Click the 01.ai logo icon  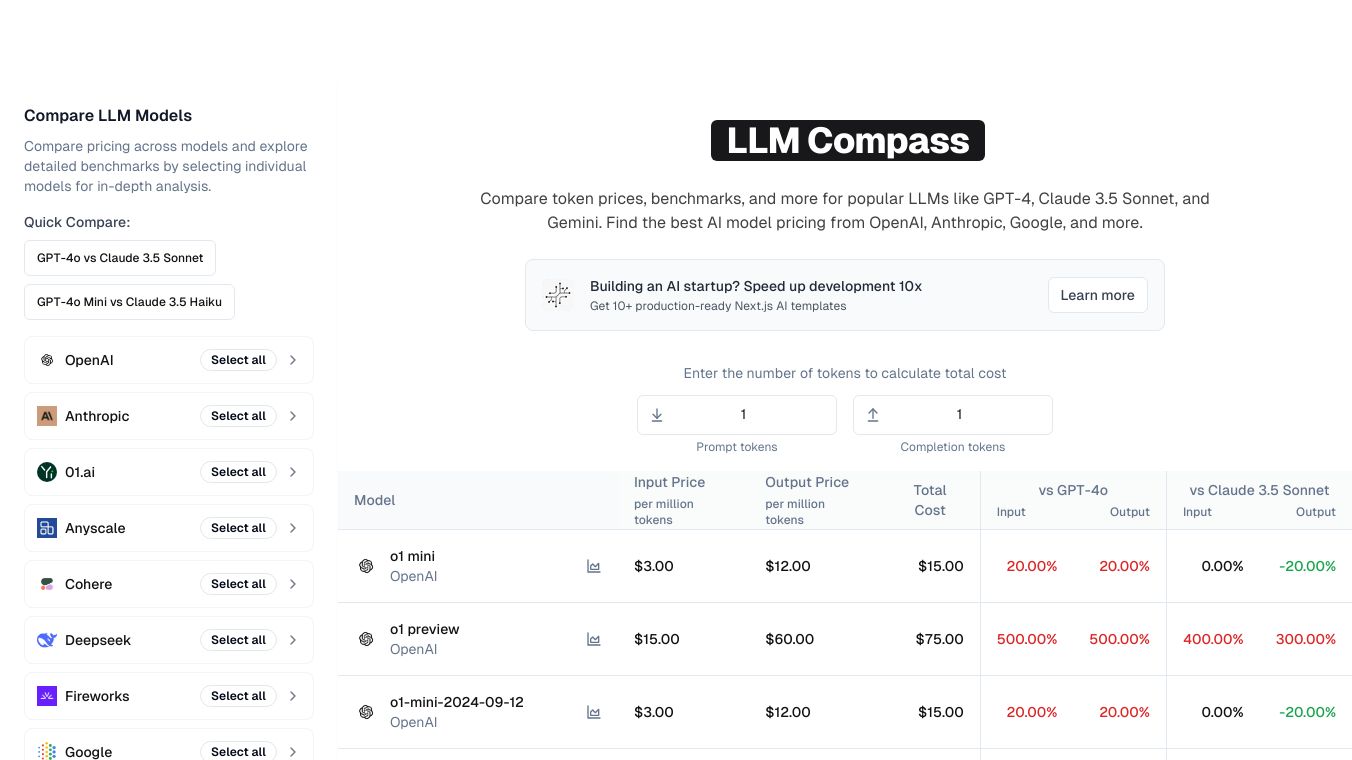[x=47, y=472]
